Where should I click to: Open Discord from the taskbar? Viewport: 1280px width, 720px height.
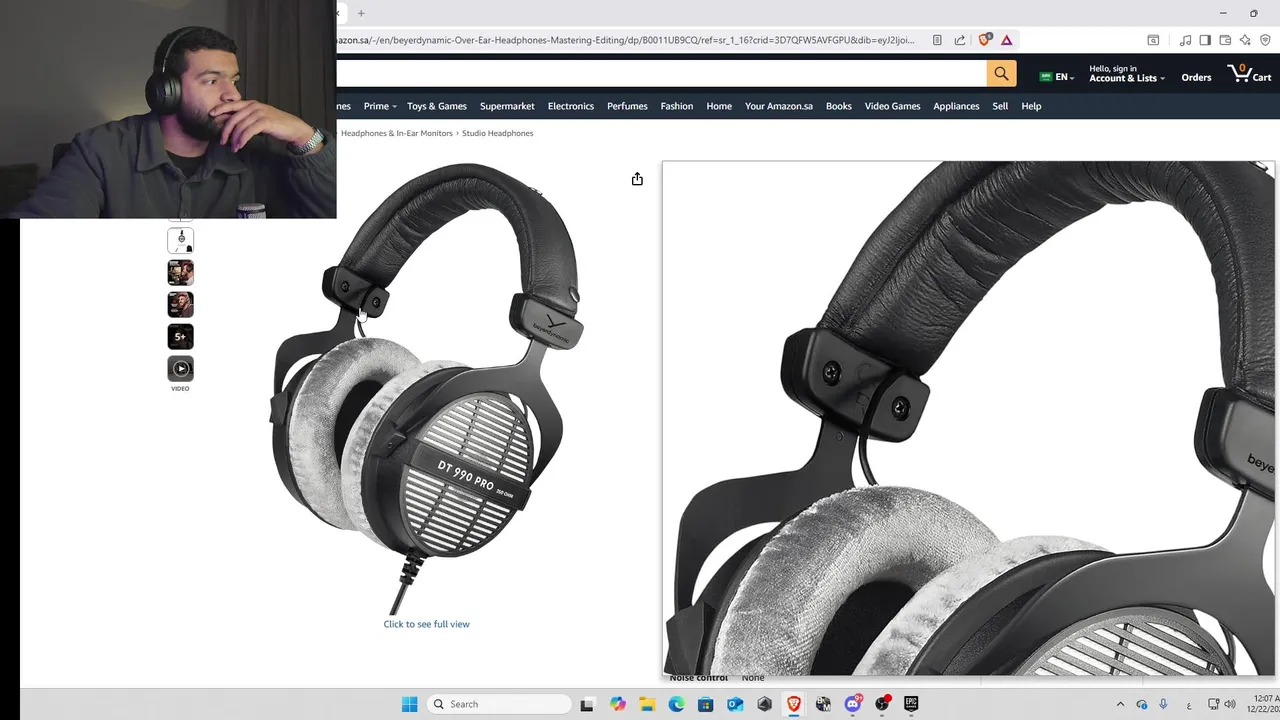(x=853, y=704)
